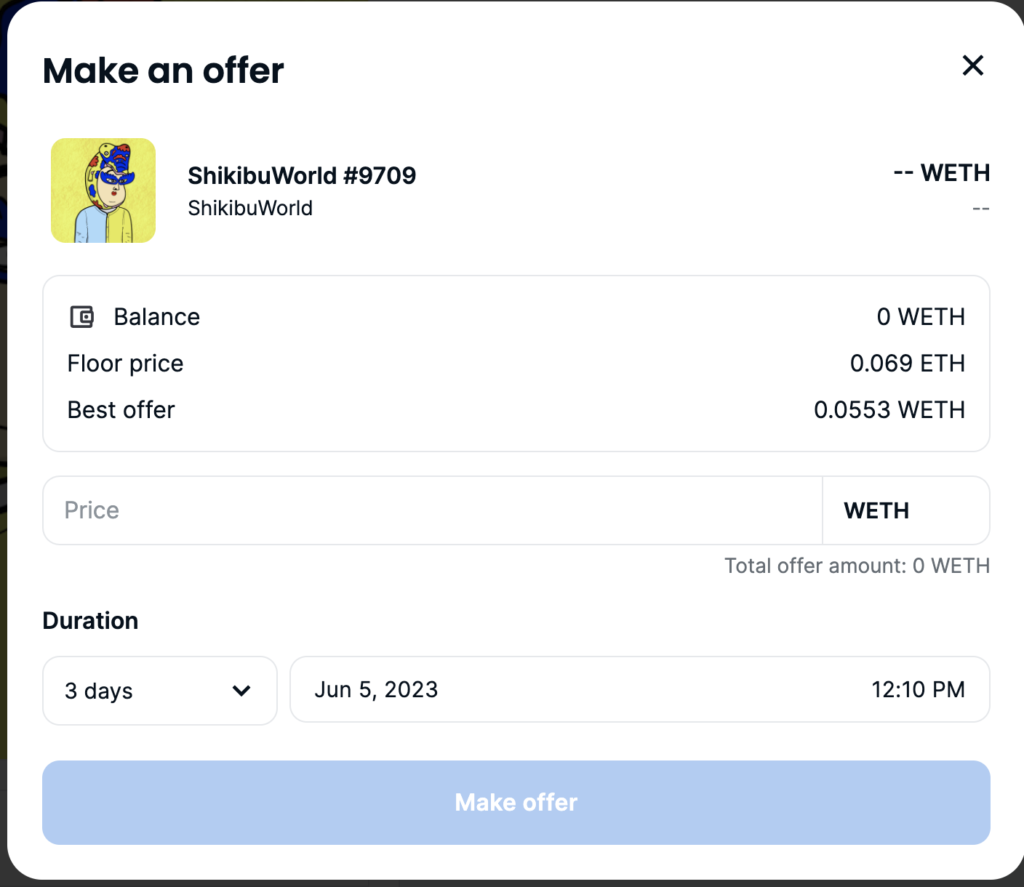Click the ShikibuWorld #9709 item title
Screen dimensions: 1024x887
click(x=302, y=176)
